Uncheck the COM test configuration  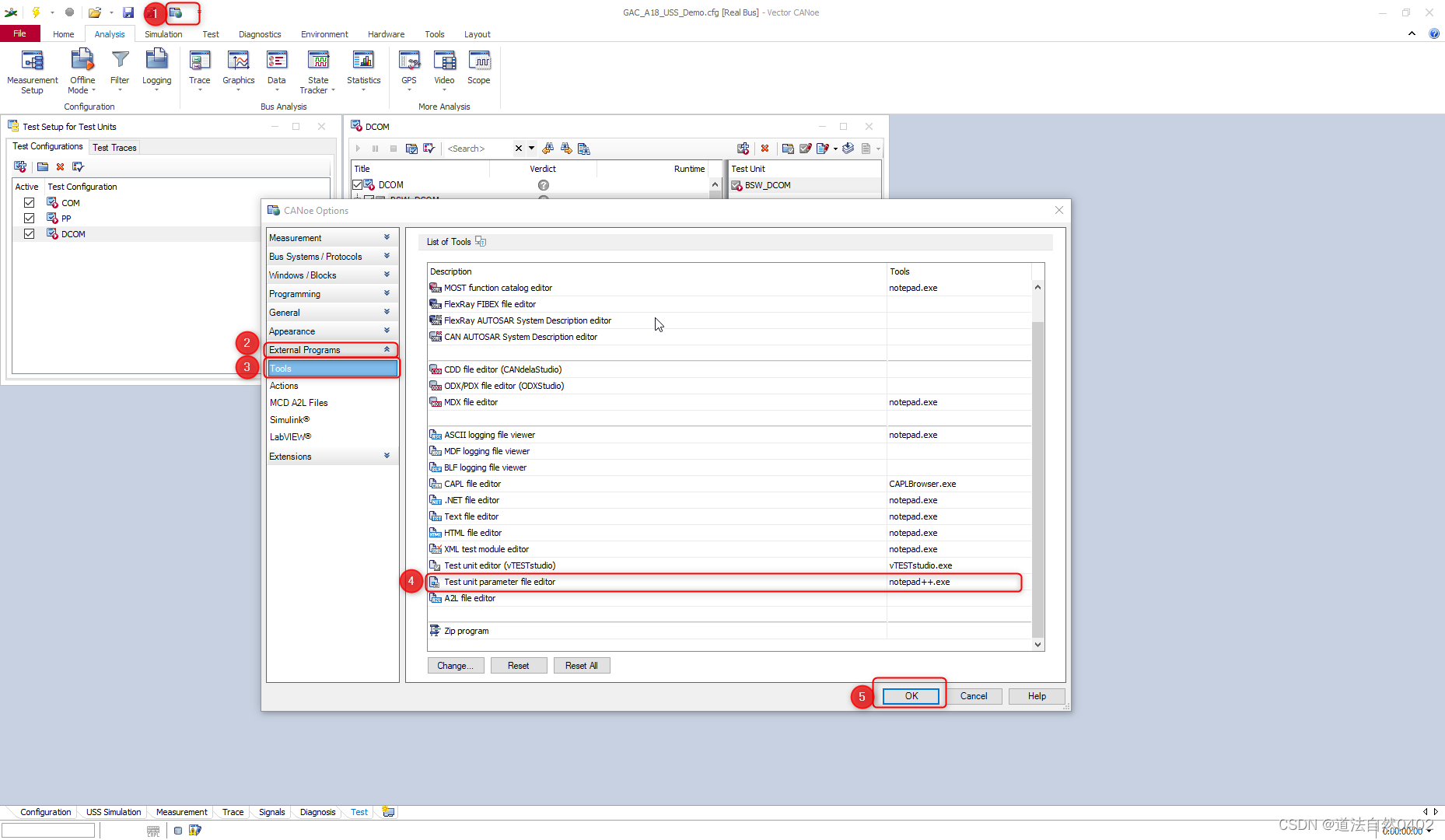coord(29,202)
